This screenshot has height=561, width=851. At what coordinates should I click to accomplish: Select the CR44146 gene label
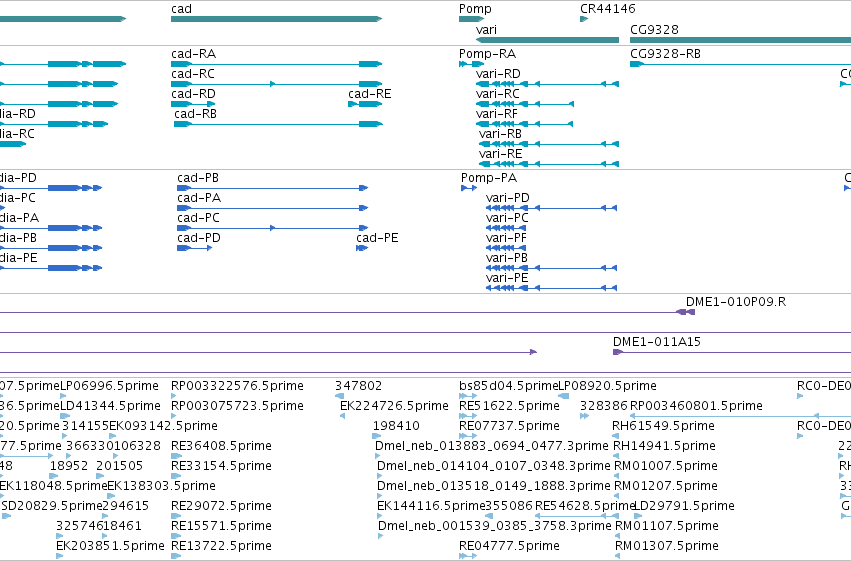[607, 9]
